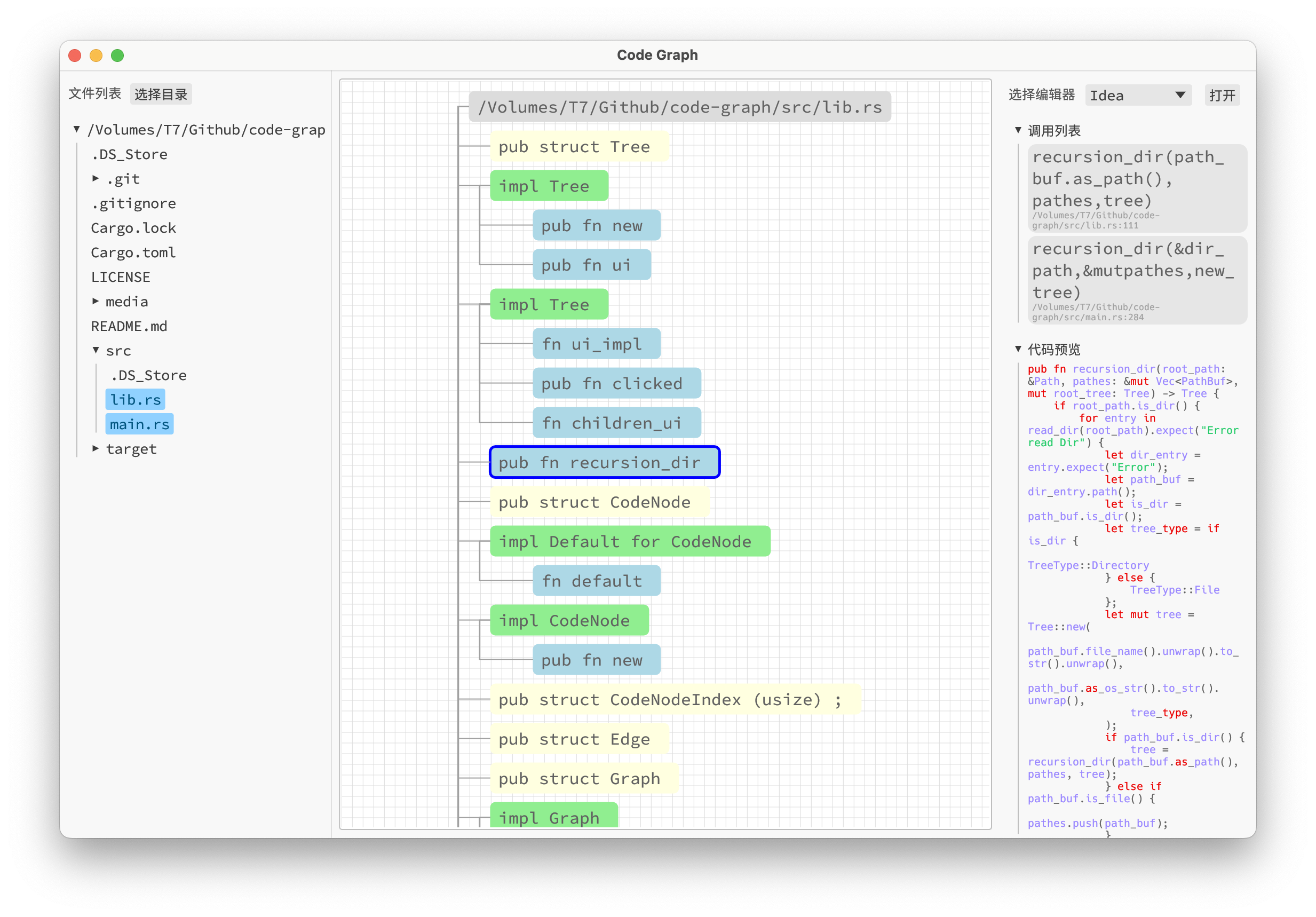Click the 选择目录 button
The width and height of the screenshot is (1316, 917).
tap(161, 94)
